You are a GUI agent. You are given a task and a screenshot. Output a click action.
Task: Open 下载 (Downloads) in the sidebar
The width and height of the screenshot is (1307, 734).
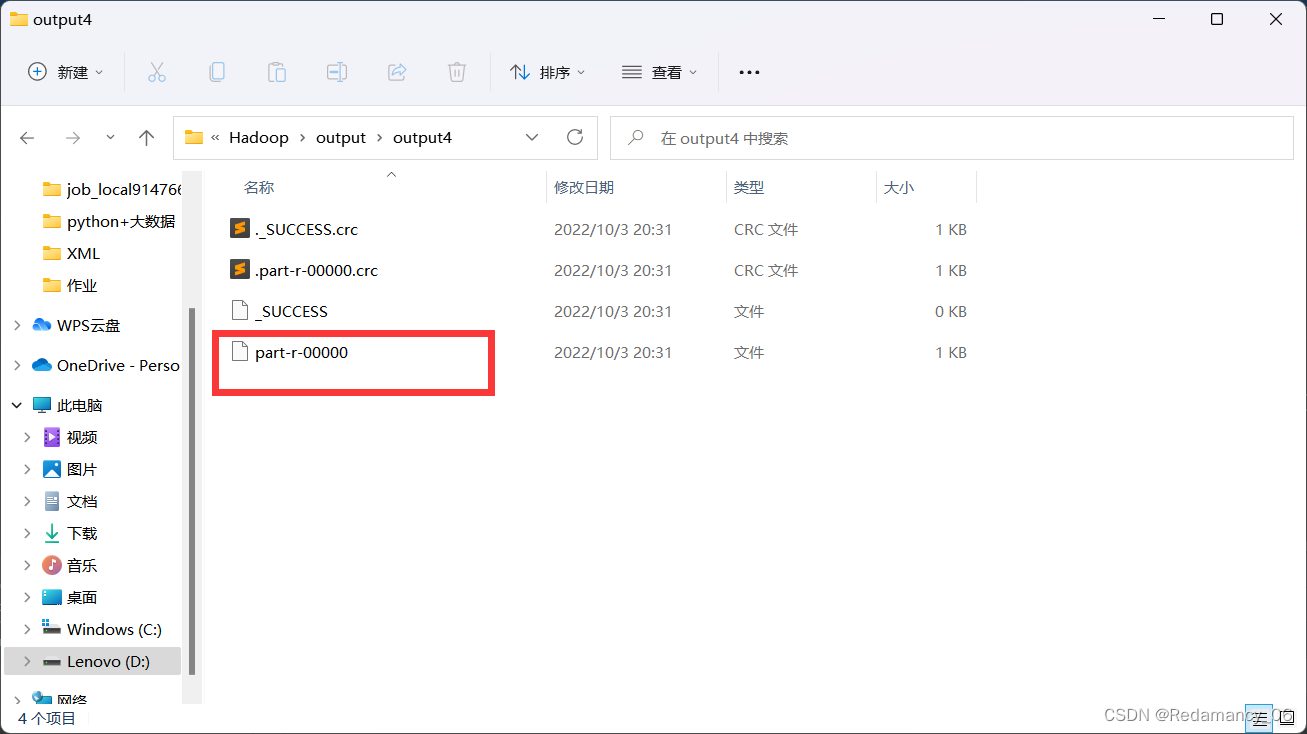tap(70, 533)
